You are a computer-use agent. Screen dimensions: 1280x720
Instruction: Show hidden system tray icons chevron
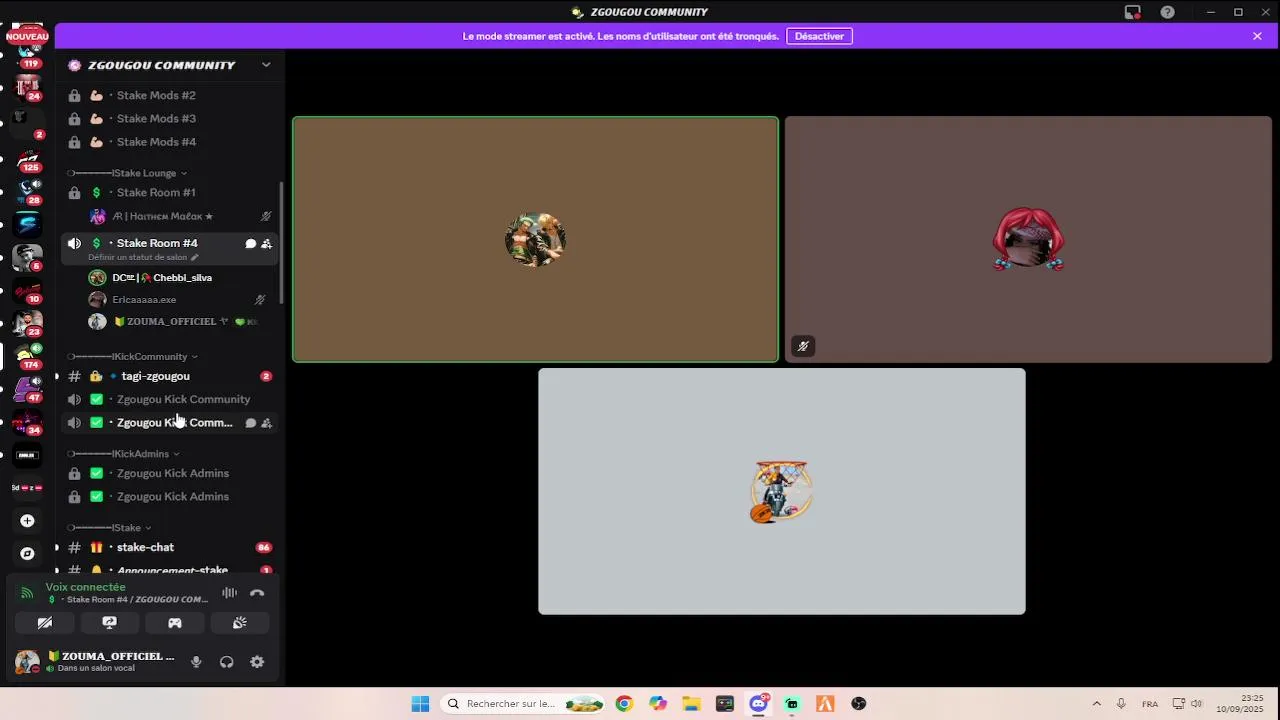[1096, 704]
